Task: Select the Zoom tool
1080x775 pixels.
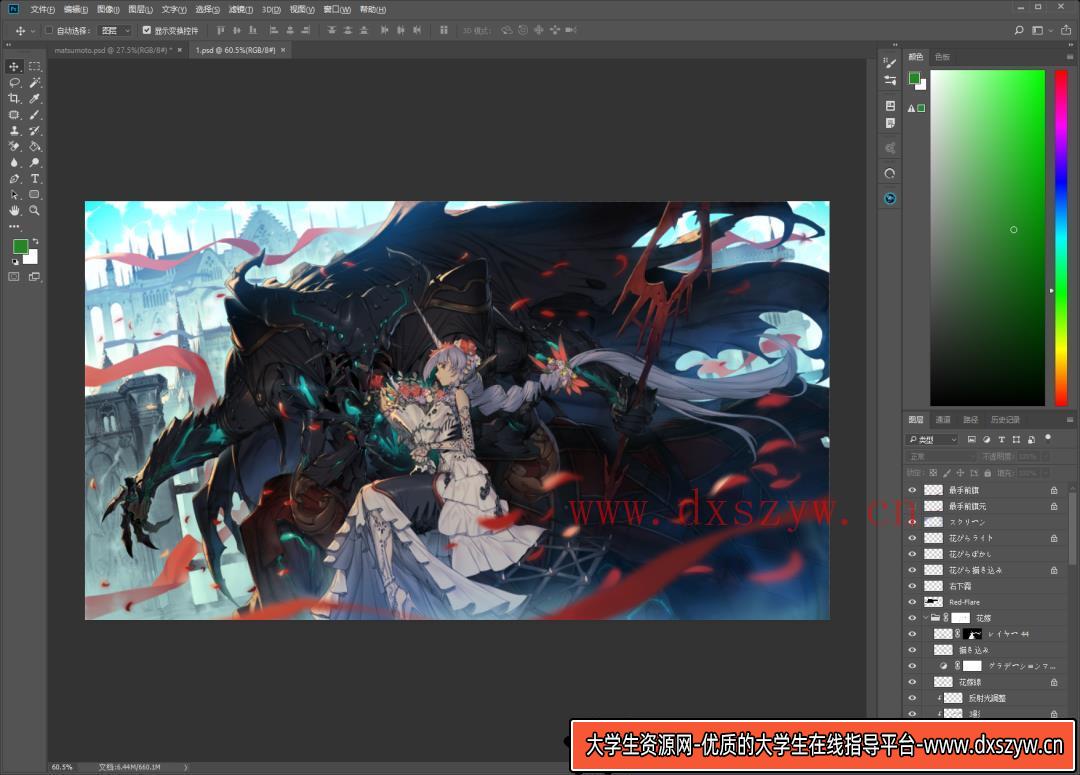Action: click(34, 211)
